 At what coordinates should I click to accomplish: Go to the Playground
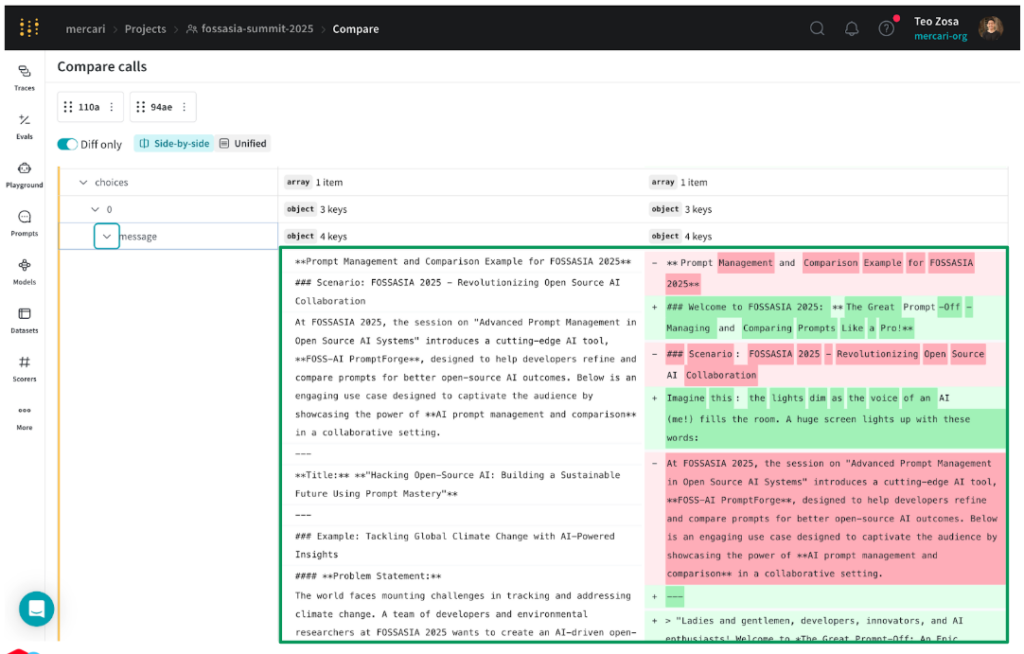[24, 174]
